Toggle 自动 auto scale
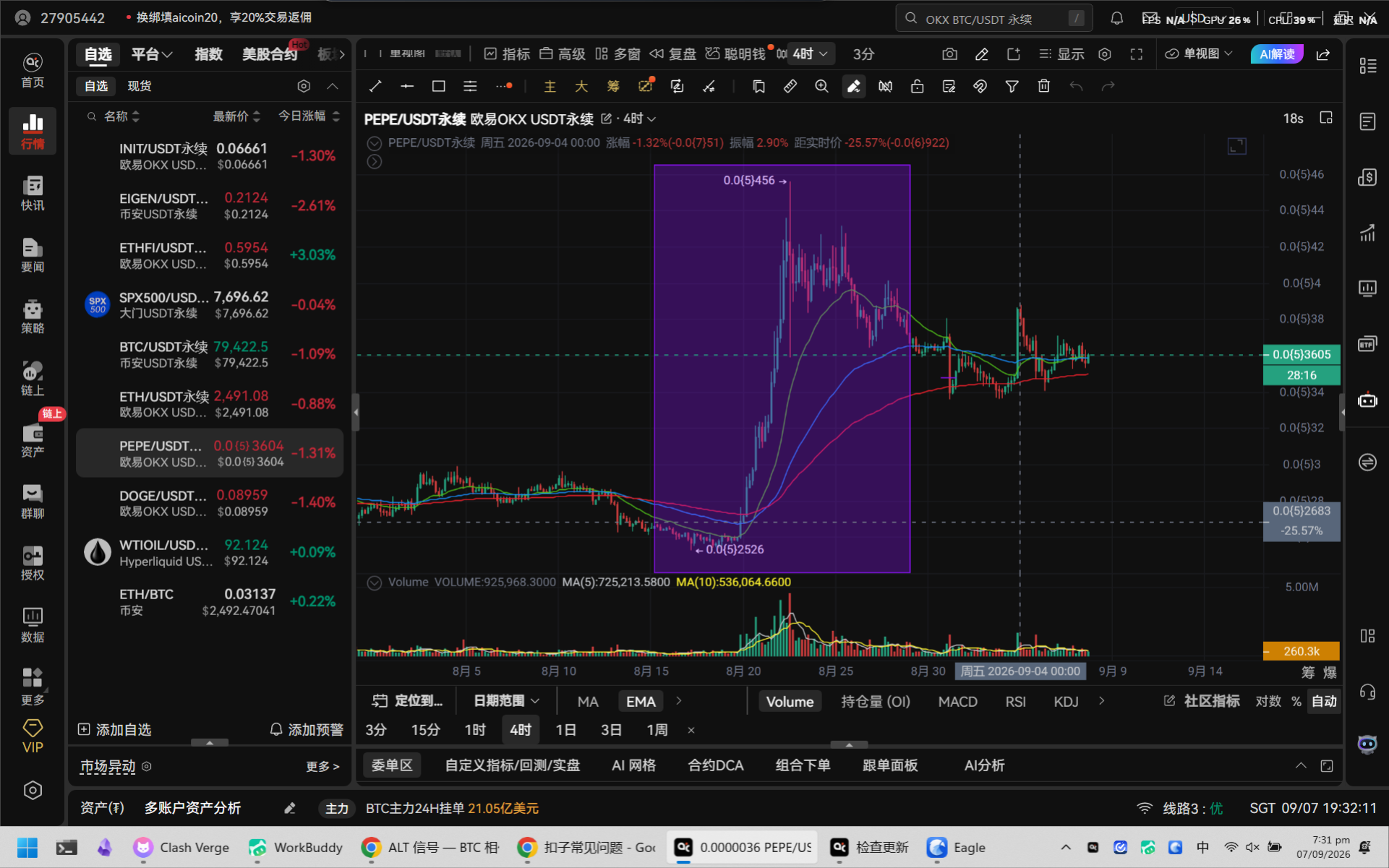Viewport: 1389px width, 868px height. coord(1324,702)
